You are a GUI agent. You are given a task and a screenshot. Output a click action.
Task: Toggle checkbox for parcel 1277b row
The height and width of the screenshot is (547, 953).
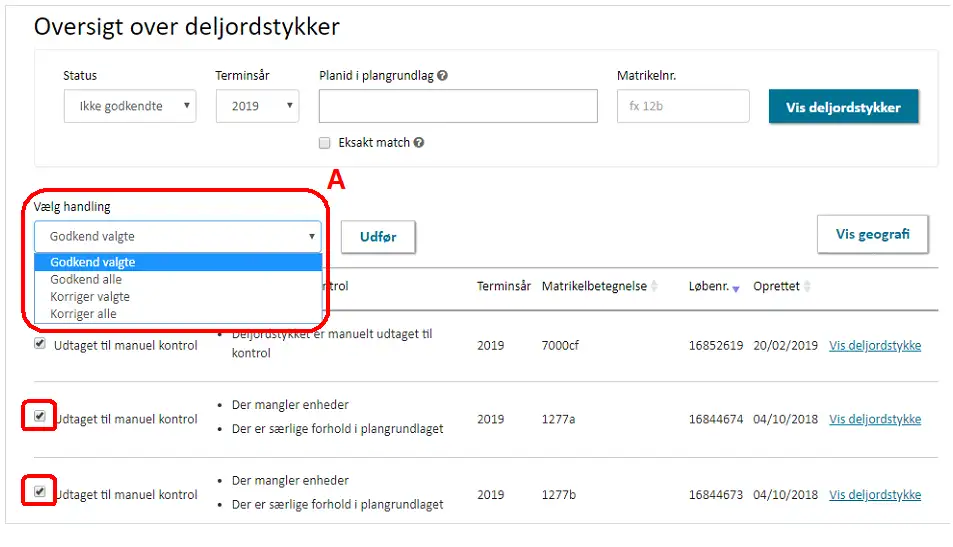(x=40, y=492)
